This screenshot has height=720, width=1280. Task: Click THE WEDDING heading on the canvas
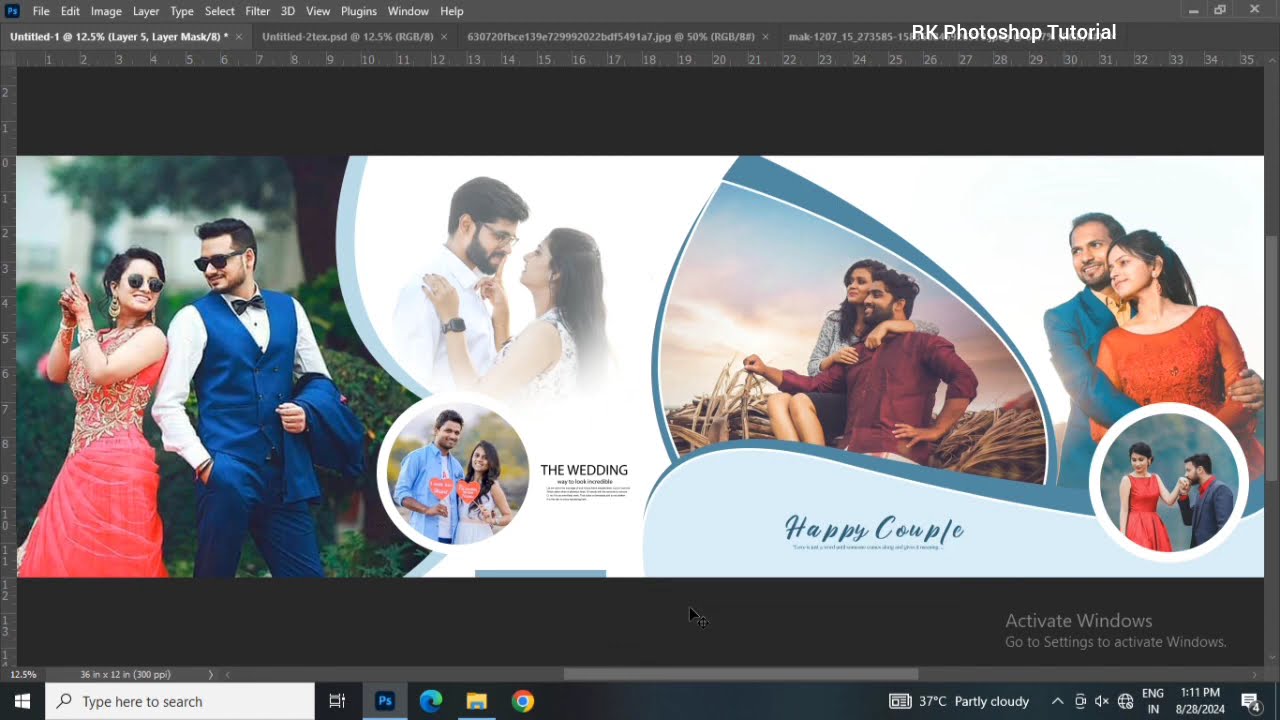584,470
